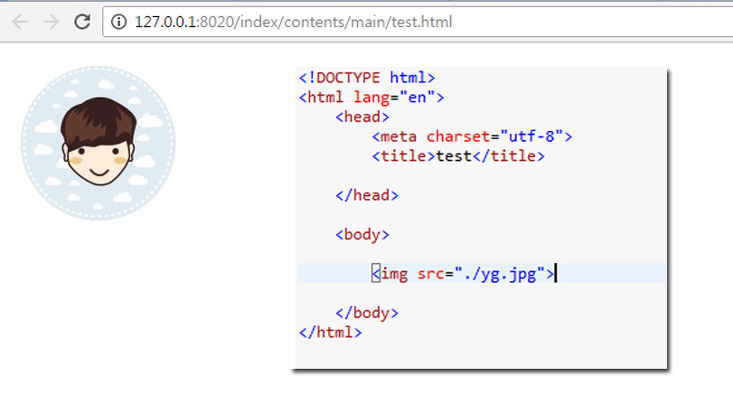The width and height of the screenshot is (733, 413).
Task: Click the <meta charset="utf-8"> line
Action: click(472, 137)
